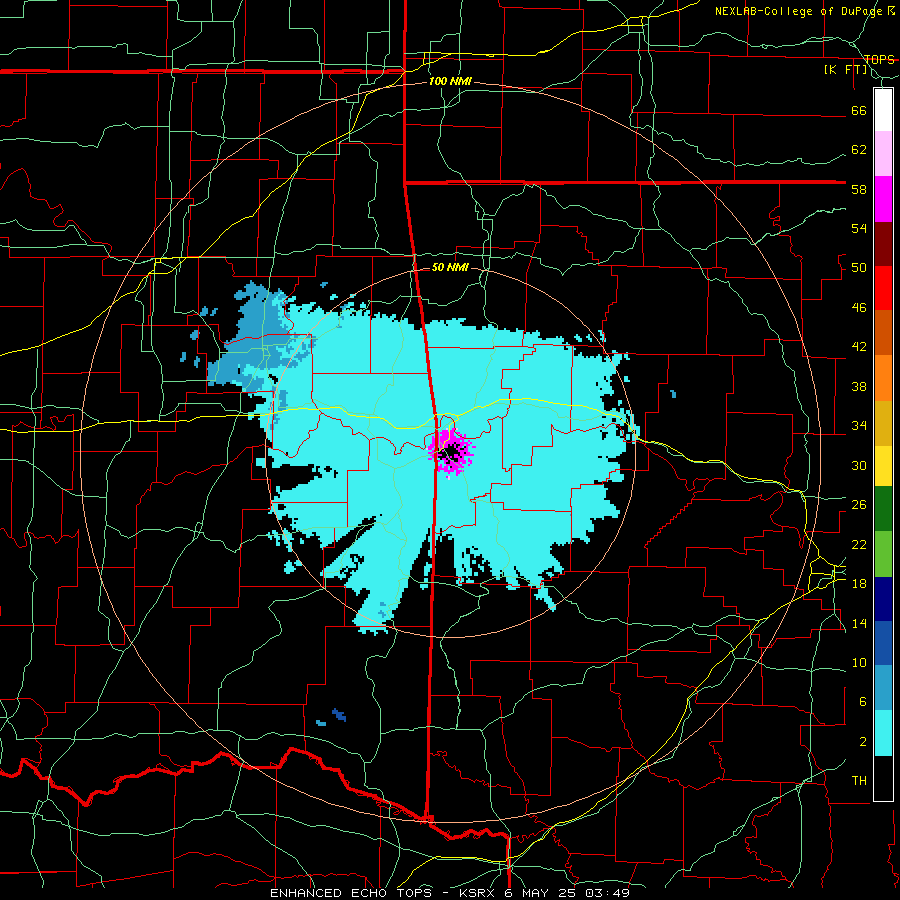The image size is (900, 900).
Task: Click the 'TOPS' legend title
Action: (879, 60)
